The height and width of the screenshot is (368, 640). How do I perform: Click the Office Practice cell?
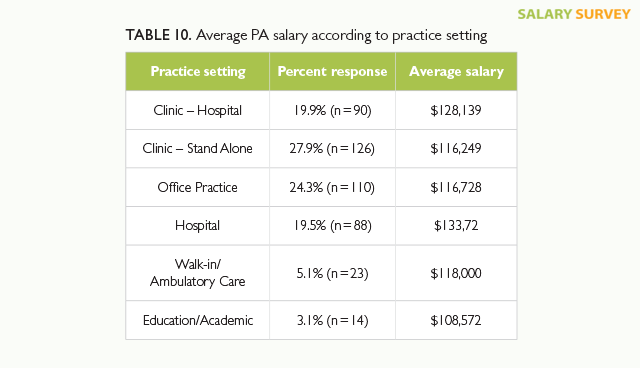tap(198, 187)
